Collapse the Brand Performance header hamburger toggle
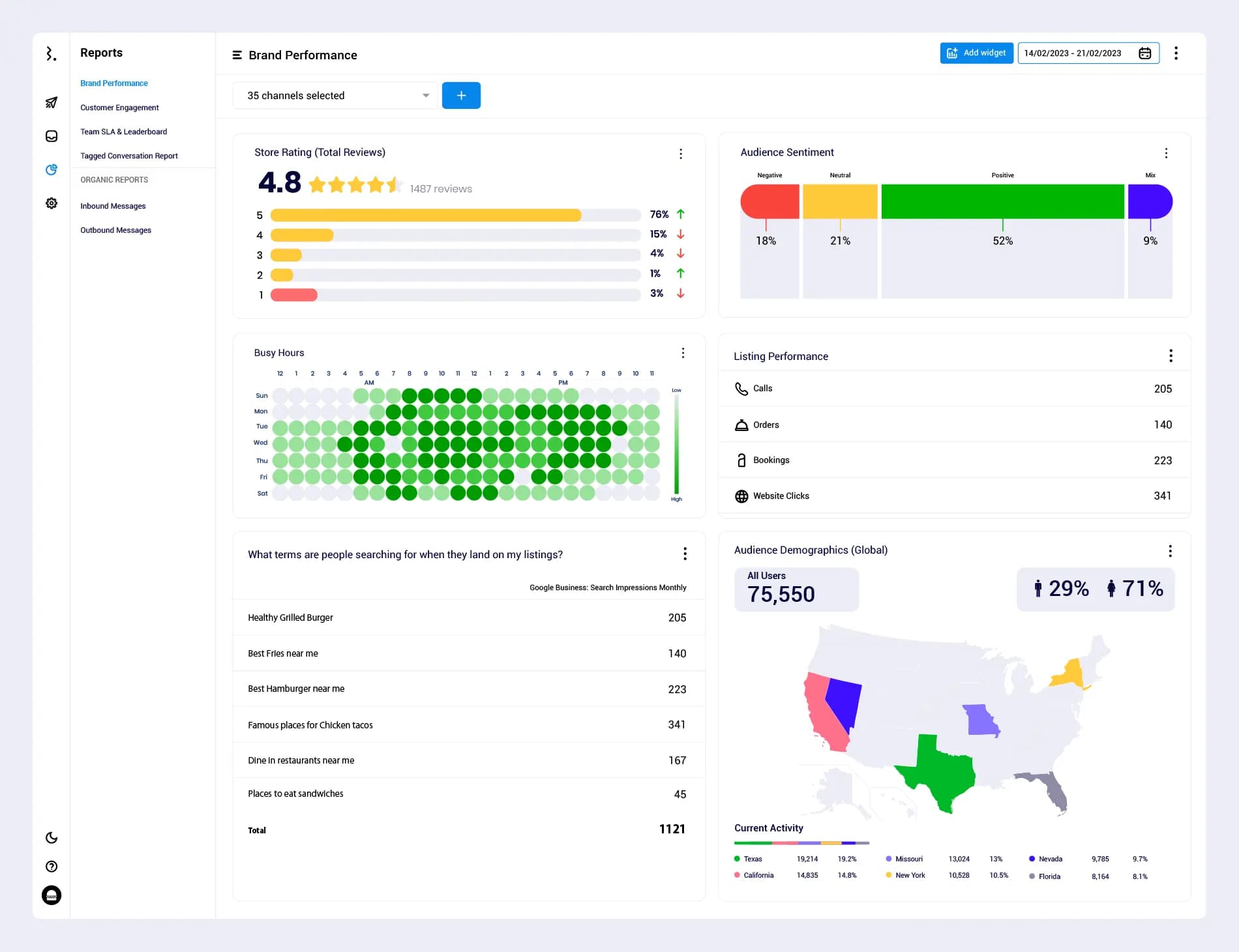This screenshot has height=952, width=1239. click(237, 55)
